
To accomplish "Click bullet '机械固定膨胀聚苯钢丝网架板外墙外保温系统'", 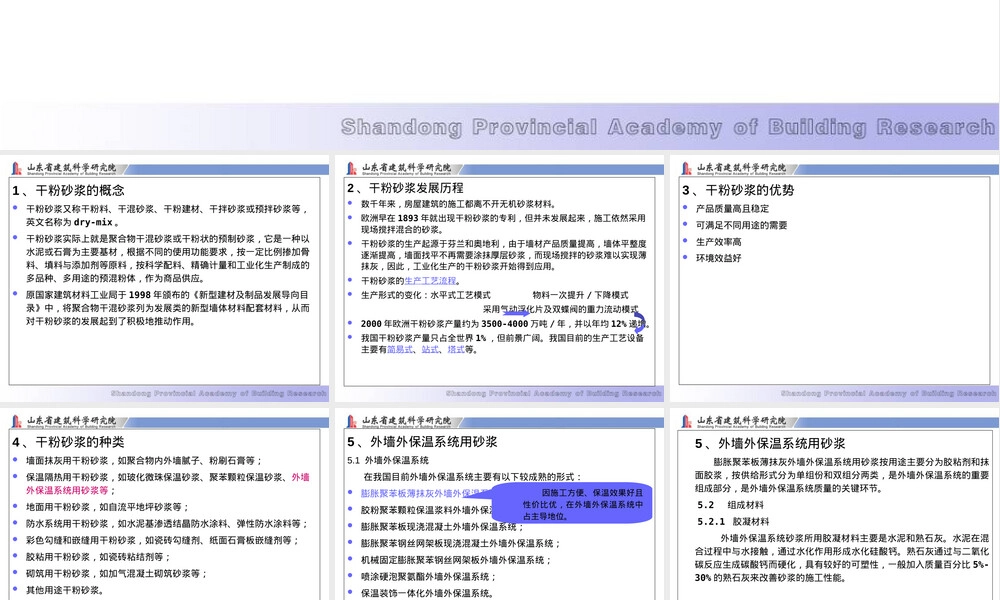I will (x=456, y=560).
